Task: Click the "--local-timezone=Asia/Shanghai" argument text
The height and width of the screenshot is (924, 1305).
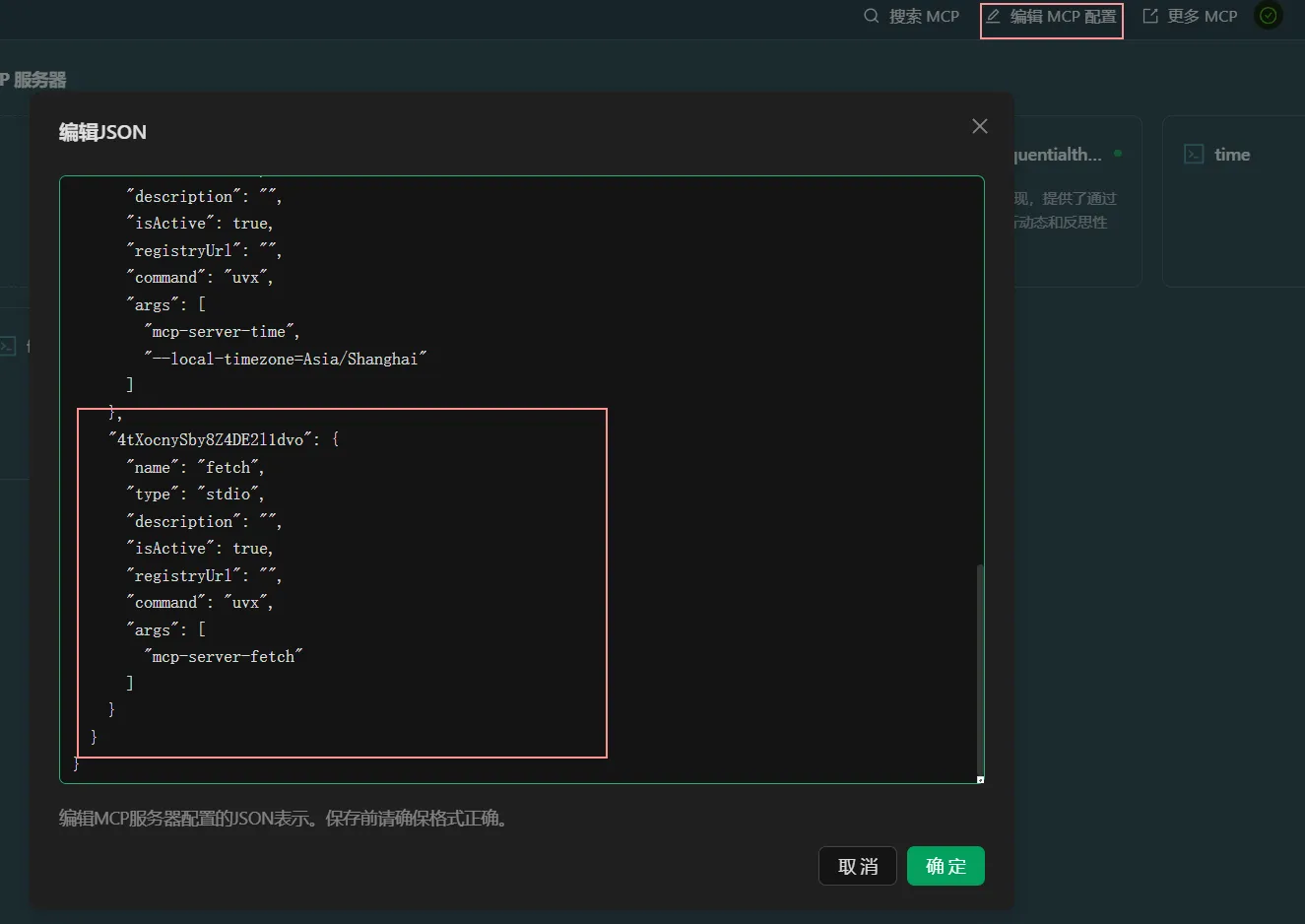Action: click(x=286, y=359)
